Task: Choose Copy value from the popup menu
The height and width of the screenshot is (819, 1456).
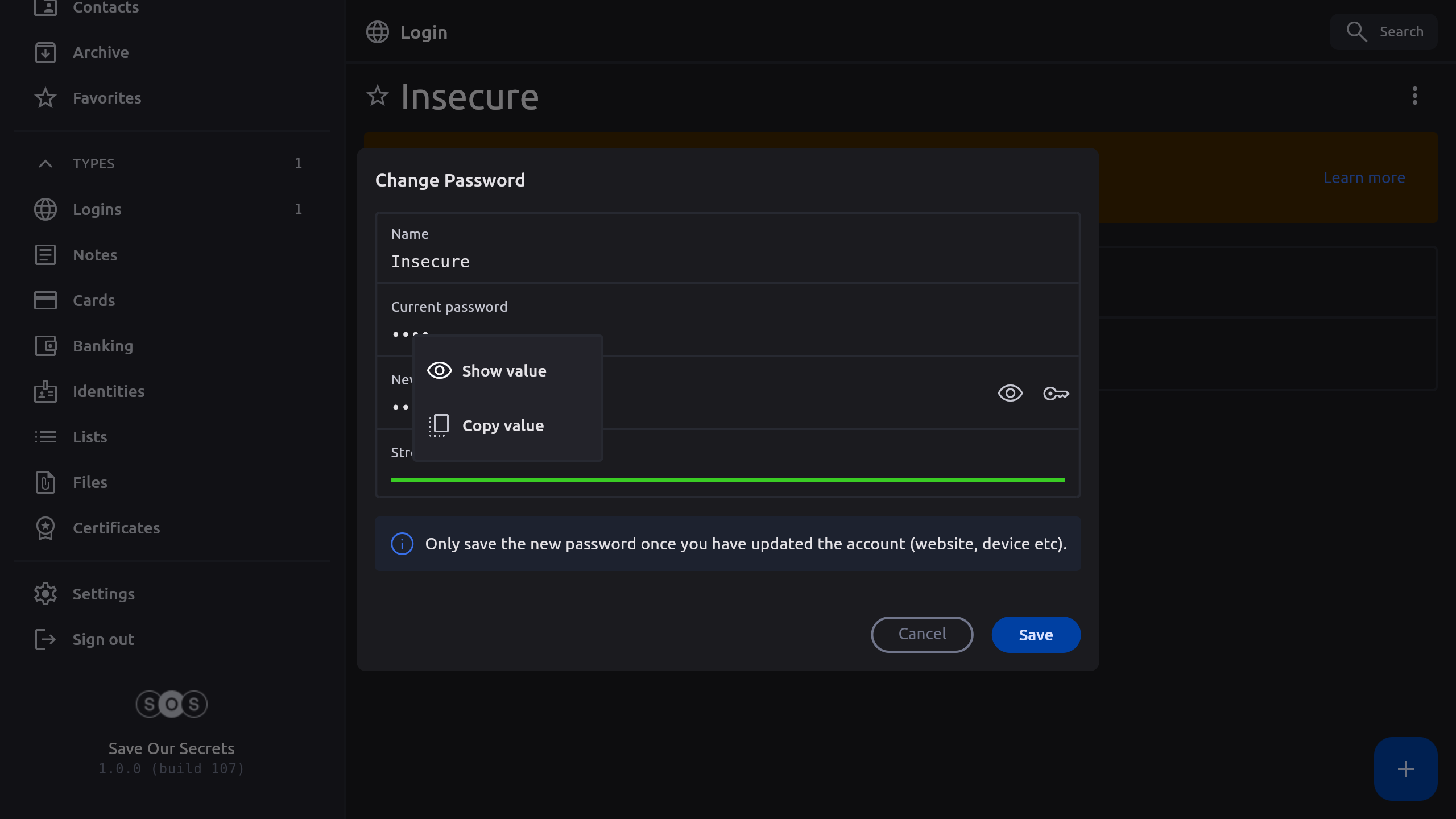Action: [x=503, y=425]
